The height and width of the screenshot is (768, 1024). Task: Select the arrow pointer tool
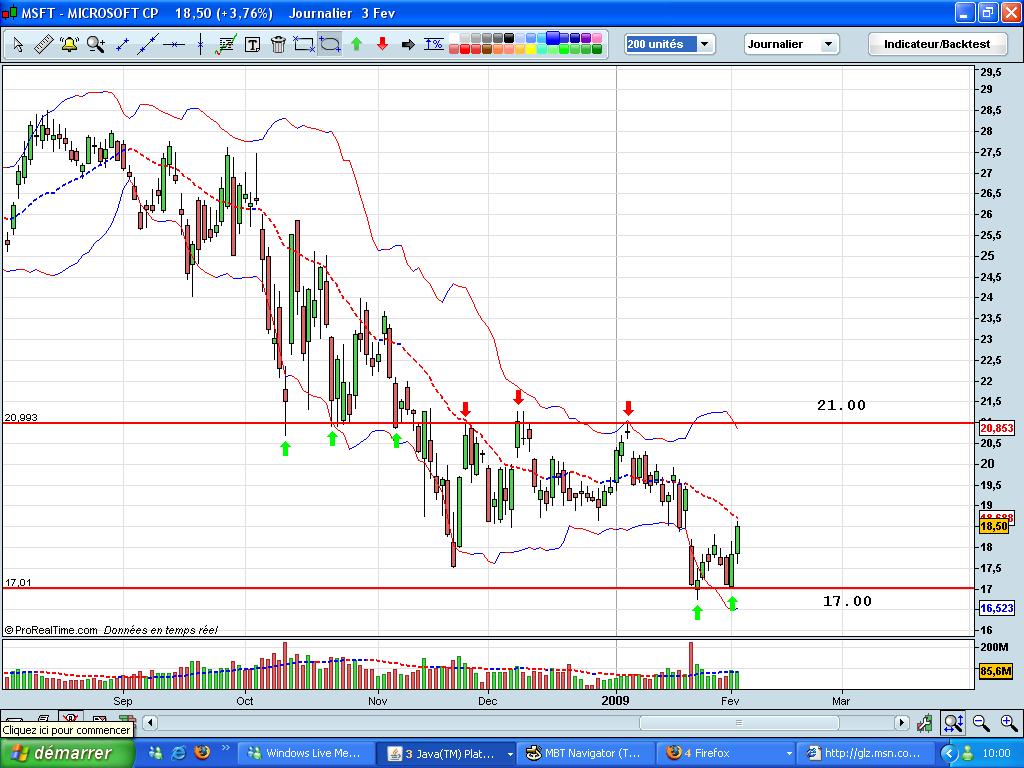pyautogui.click(x=18, y=44)
